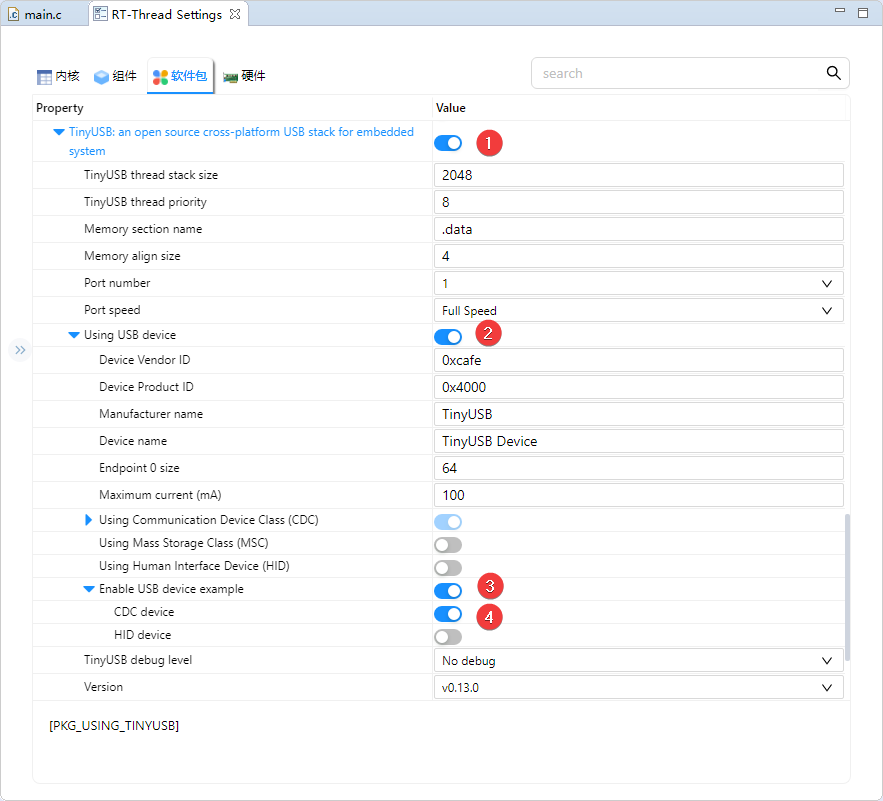Toggle Using USB device switch
Image resolution: width=883 pixels, height=801 pixels.
point(448,337)
